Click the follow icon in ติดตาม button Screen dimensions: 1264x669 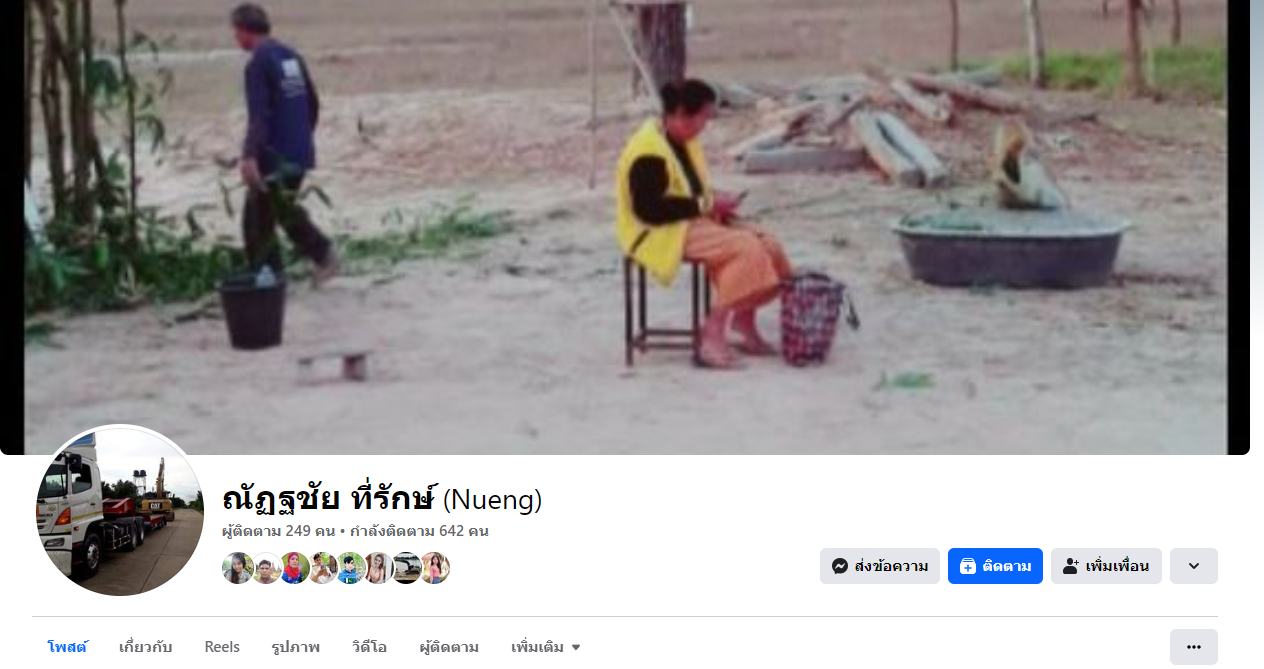[x=967, y=566]
